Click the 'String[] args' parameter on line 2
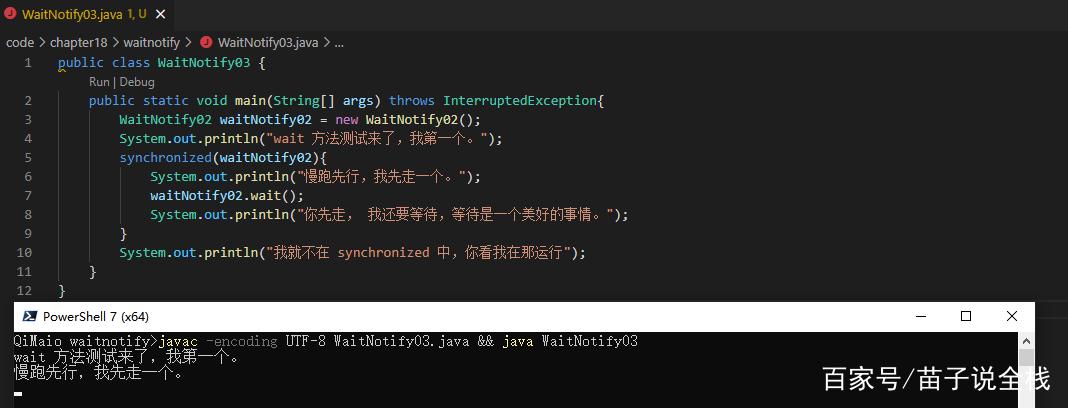 tap(324, 101)
